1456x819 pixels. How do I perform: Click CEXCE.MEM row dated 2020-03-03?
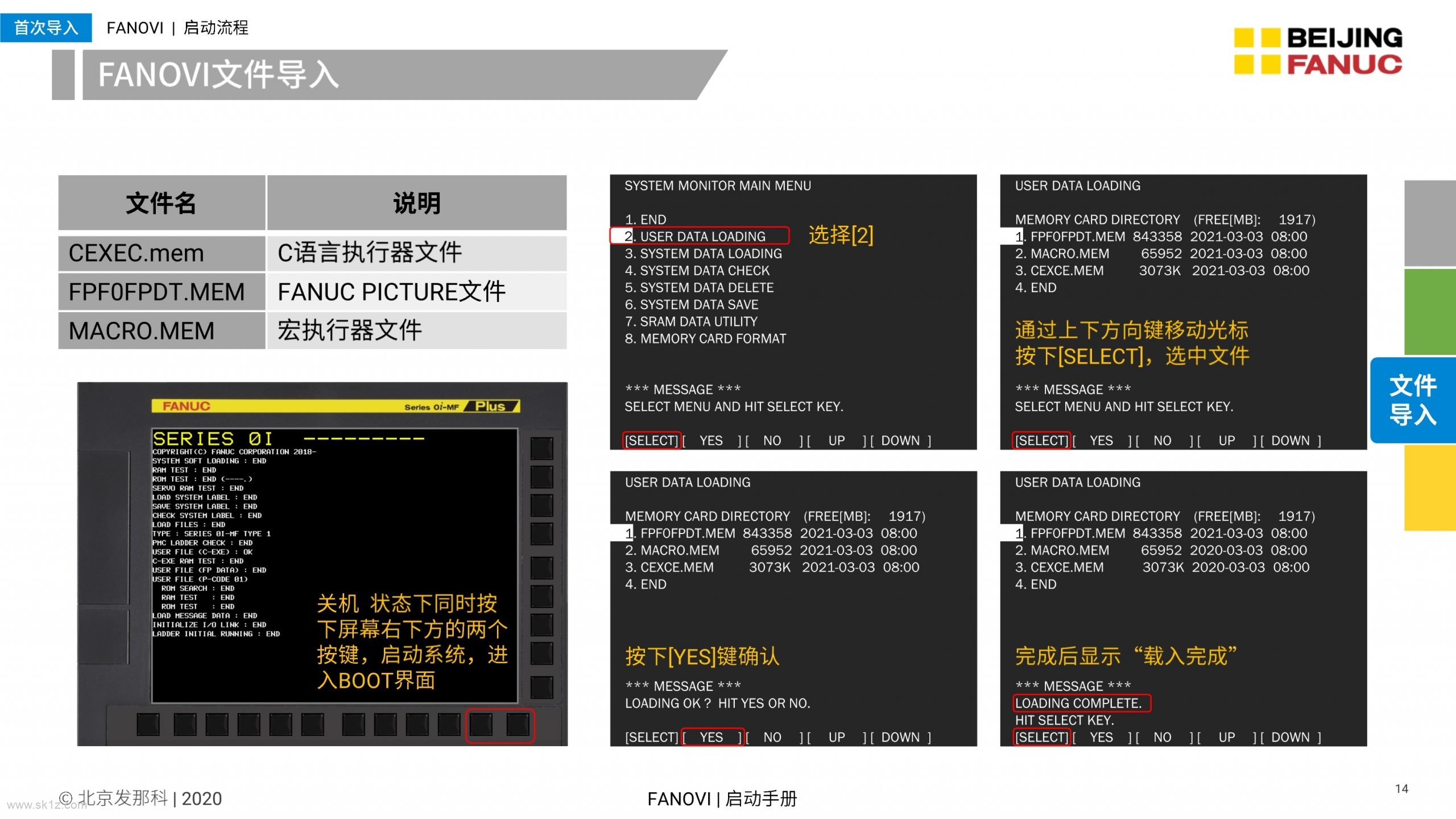pos(1162,568)
